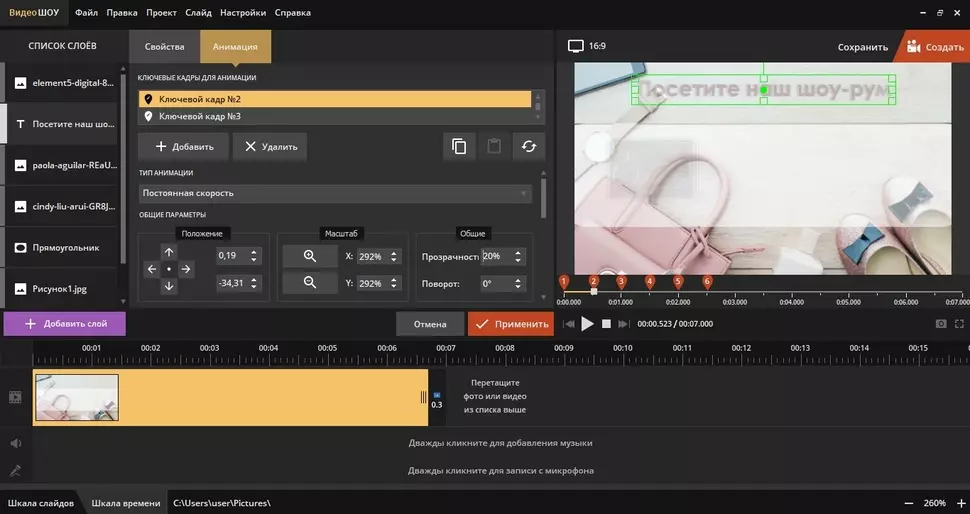The image size is (970, 514).
Task: Click the reset keyframe refresh icon
Action: 528,147
